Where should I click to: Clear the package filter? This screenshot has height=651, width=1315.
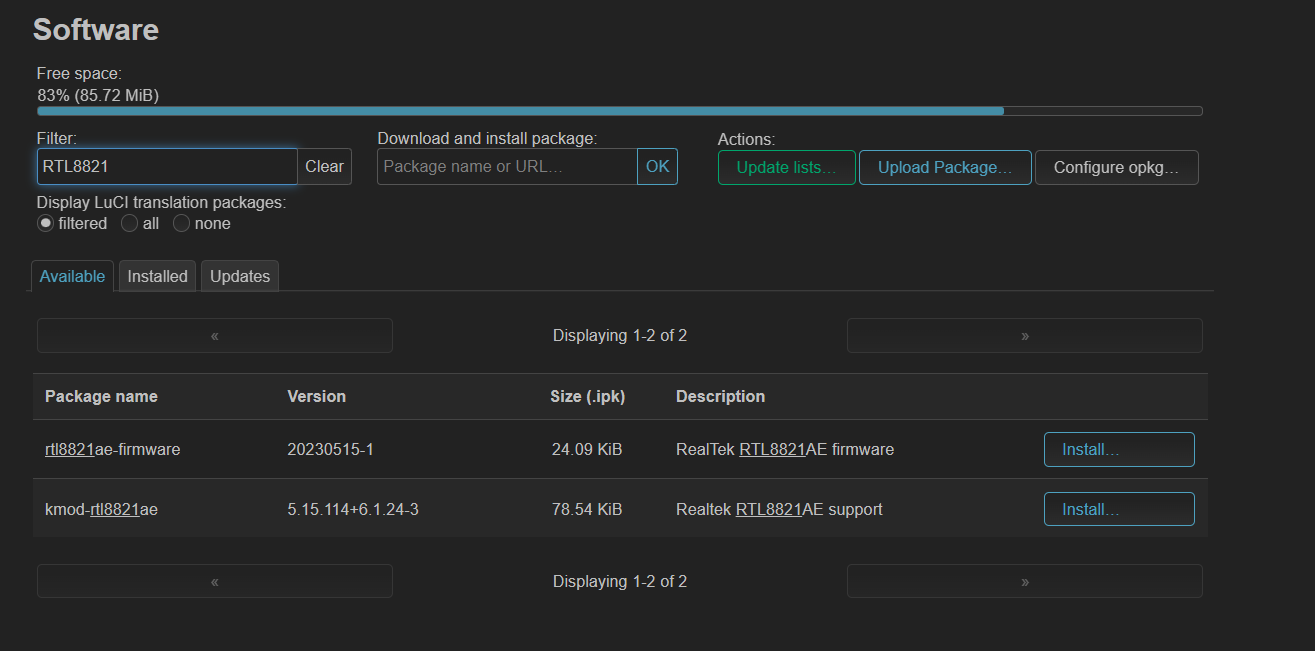pyautogui.click(x=324, y=167)
